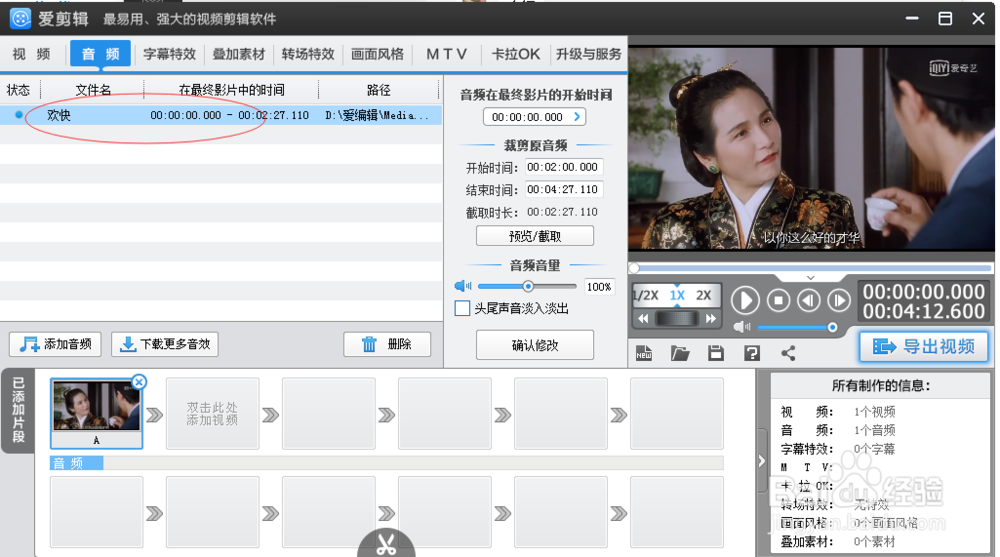Click the scissors cut icon
The height and width of the screenshot is (557, 1000).
point(386,544)
